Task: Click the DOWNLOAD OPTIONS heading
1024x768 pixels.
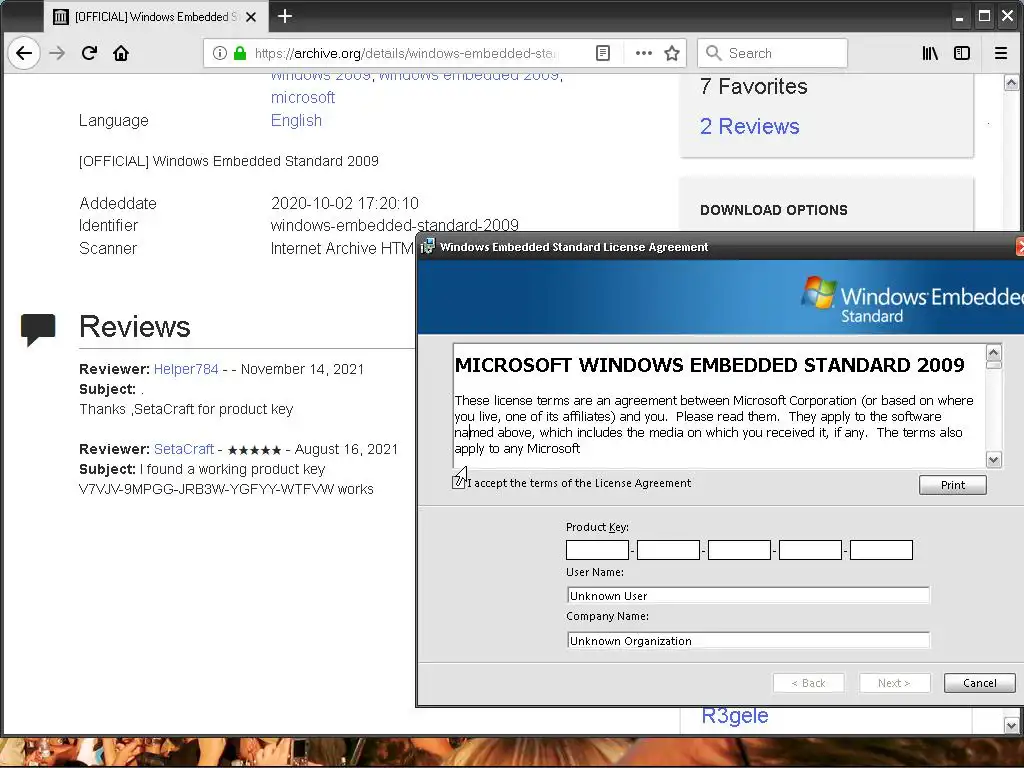Action: pyautogui.click(x=774, y=210)
